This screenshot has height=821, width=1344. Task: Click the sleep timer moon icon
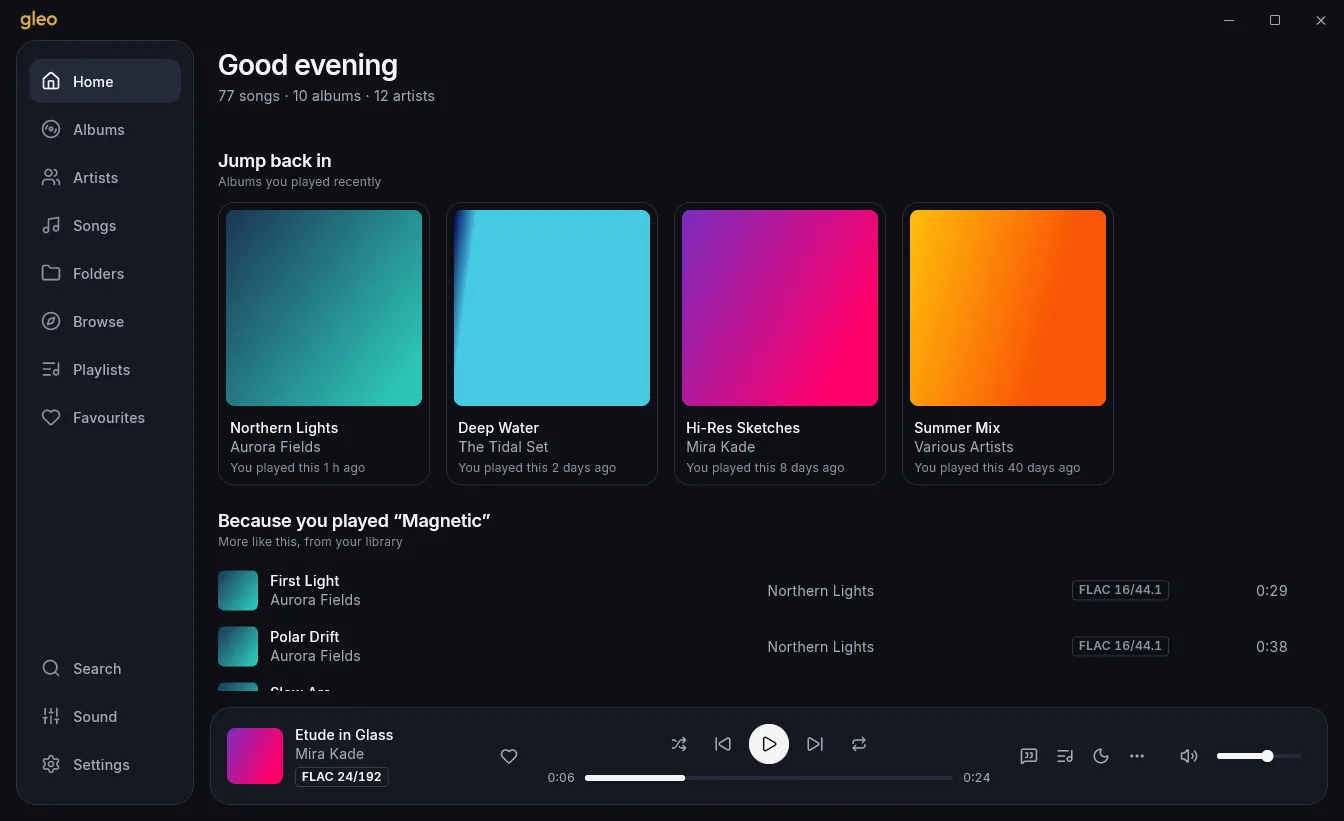[x=1101, y=756]
